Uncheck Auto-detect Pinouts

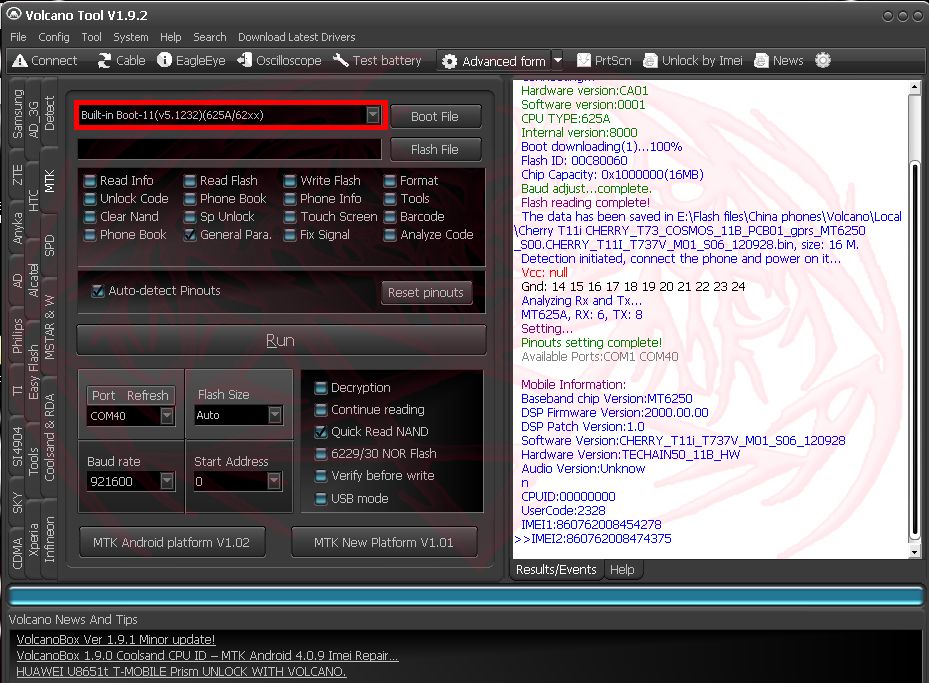click(x=98, y=291)
